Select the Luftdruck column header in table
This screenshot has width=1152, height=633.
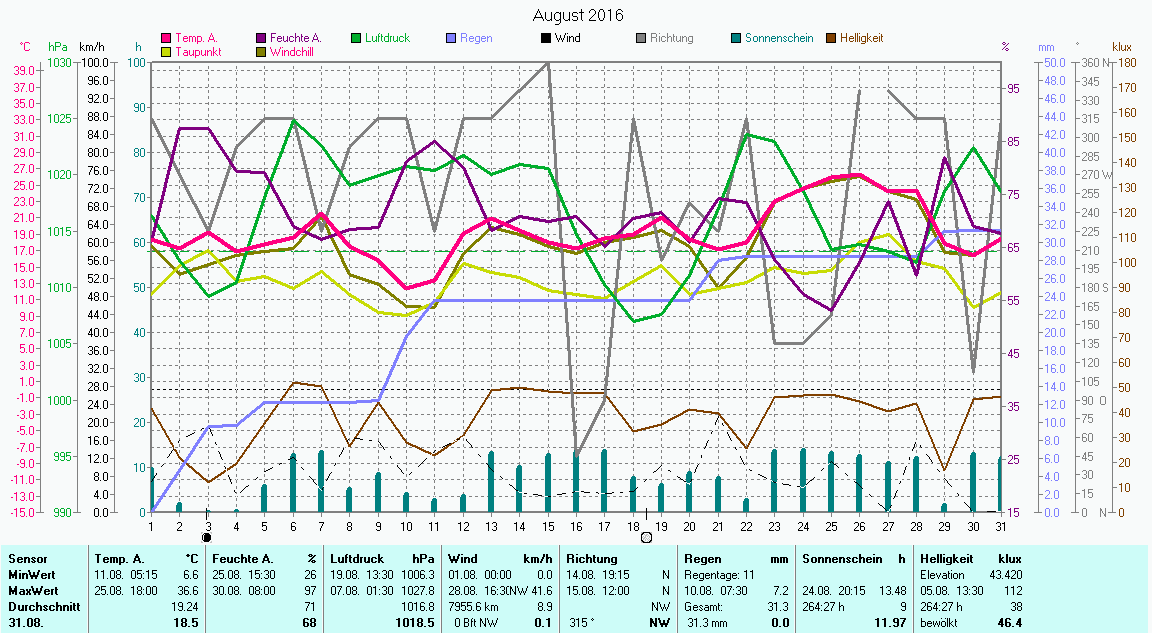pos(357,559)
